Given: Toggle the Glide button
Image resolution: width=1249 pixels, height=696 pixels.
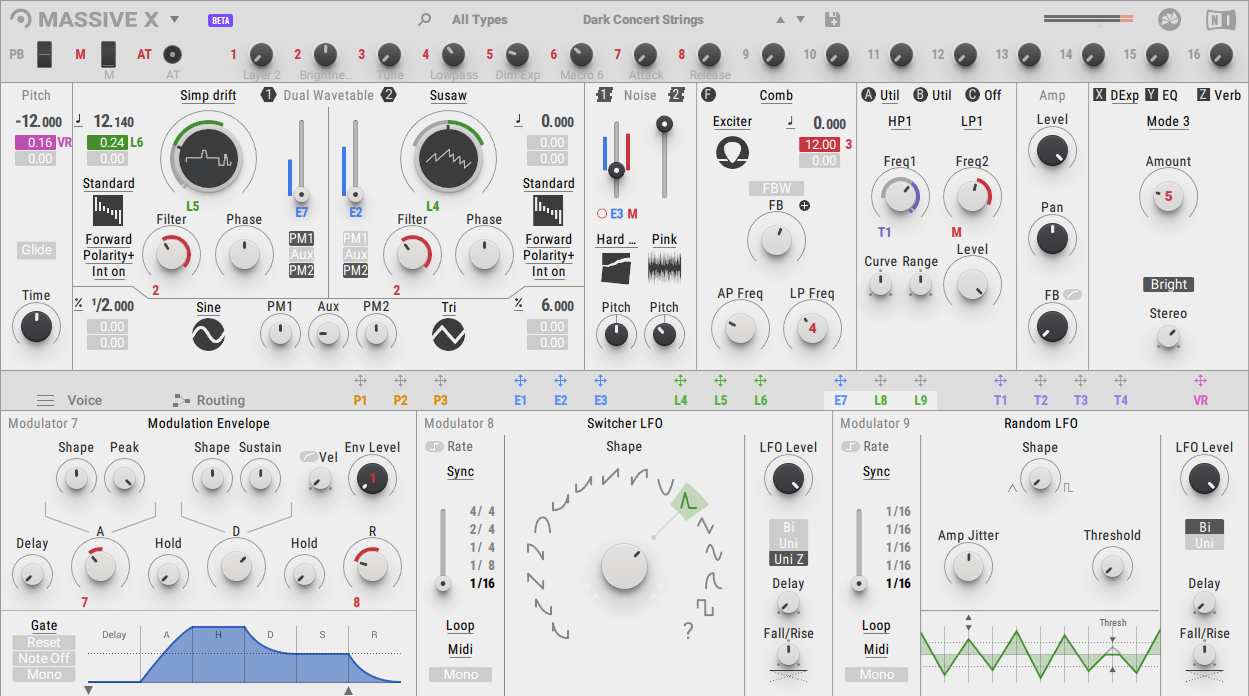Looking at the screenshot, I should coord(36,250).
